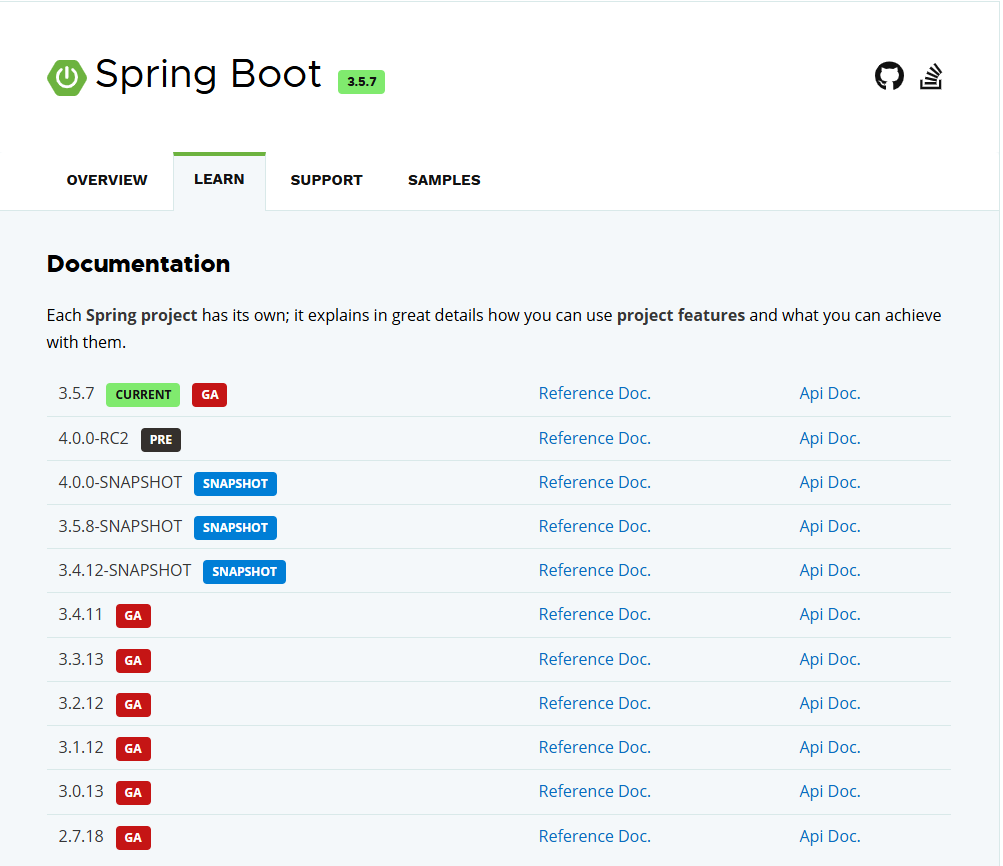The height and width of the screenshot is (866, 1003).
Task: View Api Doc. for 3.1.12
Action: [830, 748]
